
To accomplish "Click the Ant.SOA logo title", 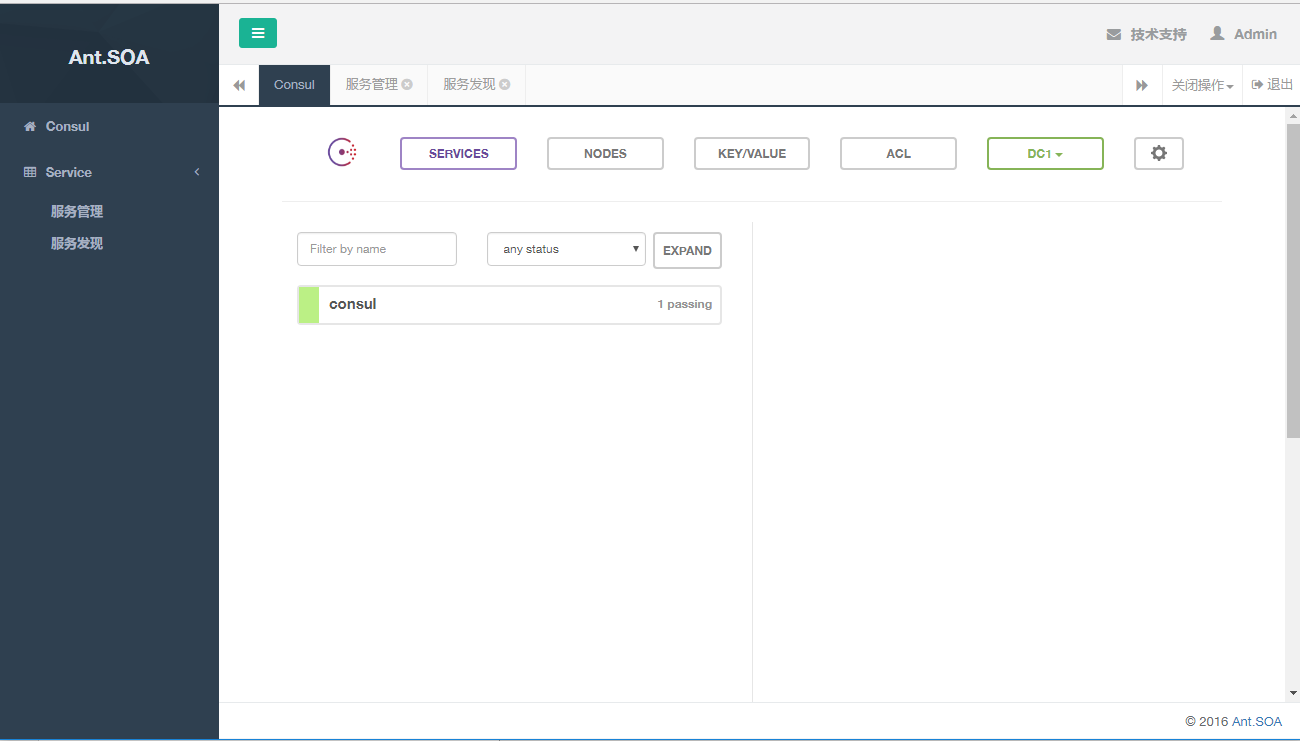I will (x=109, y=57).
